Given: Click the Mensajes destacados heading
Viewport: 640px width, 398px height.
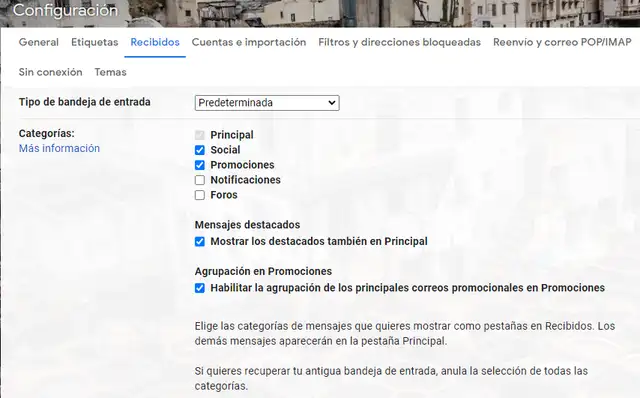Looking at the screenshot, I should point(247,225).
